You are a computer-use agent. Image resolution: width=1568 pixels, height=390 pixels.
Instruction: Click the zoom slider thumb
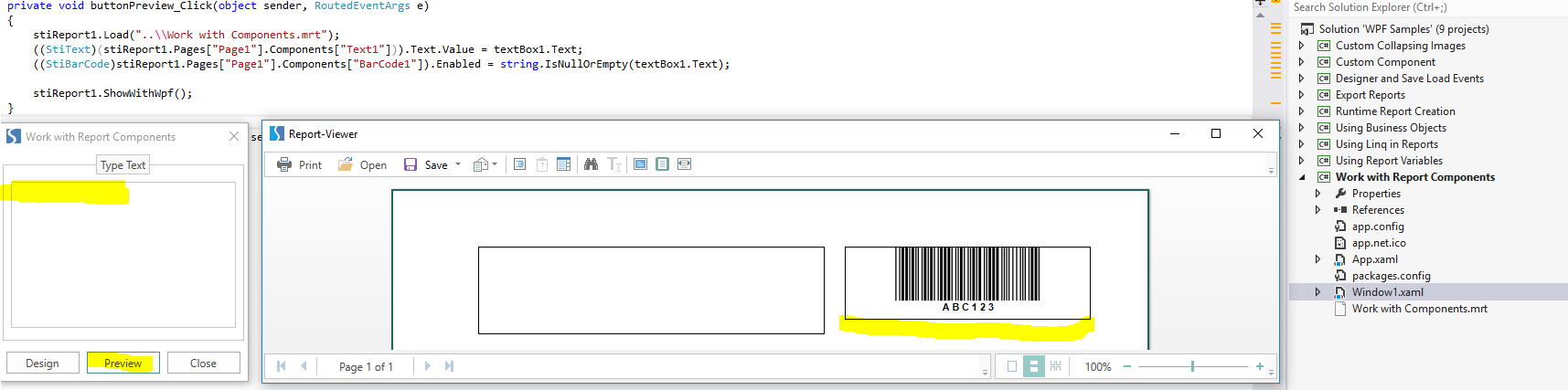coord(1192,366)
